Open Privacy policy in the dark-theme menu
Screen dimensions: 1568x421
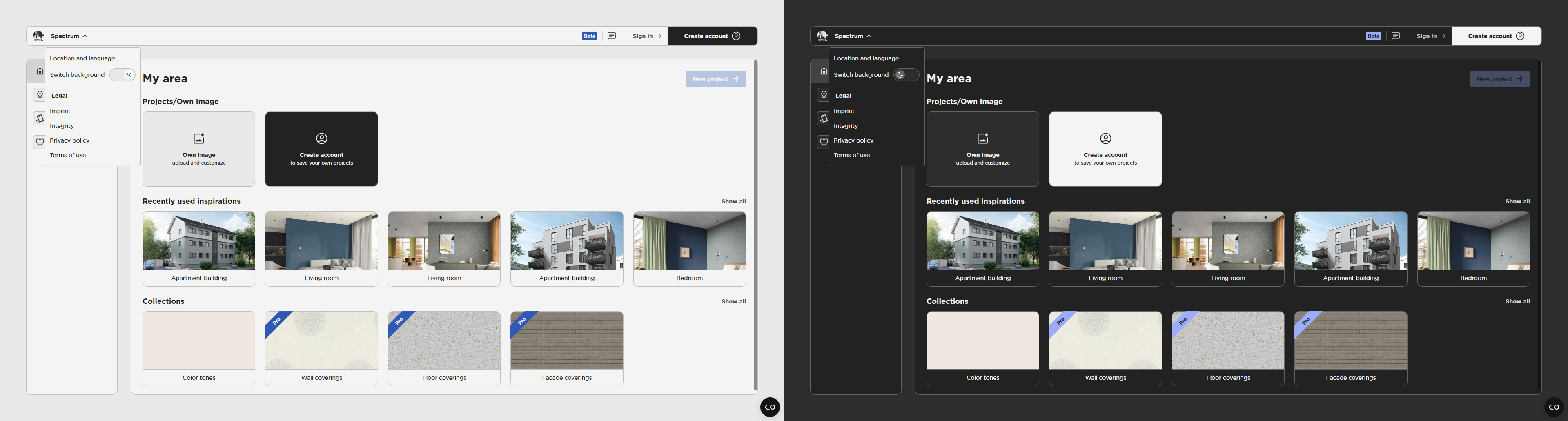tap(853, 140)
